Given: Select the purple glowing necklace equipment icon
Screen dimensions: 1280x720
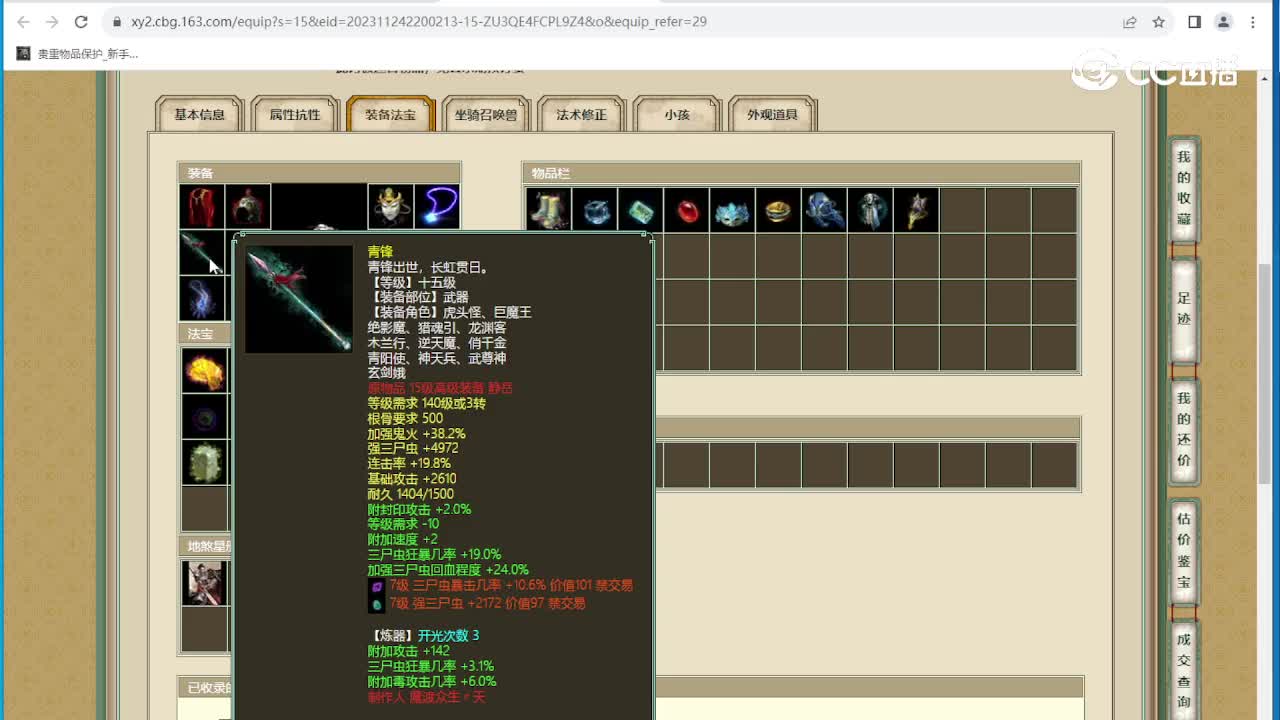Looking at the screenshot, I should click(437, 207).
